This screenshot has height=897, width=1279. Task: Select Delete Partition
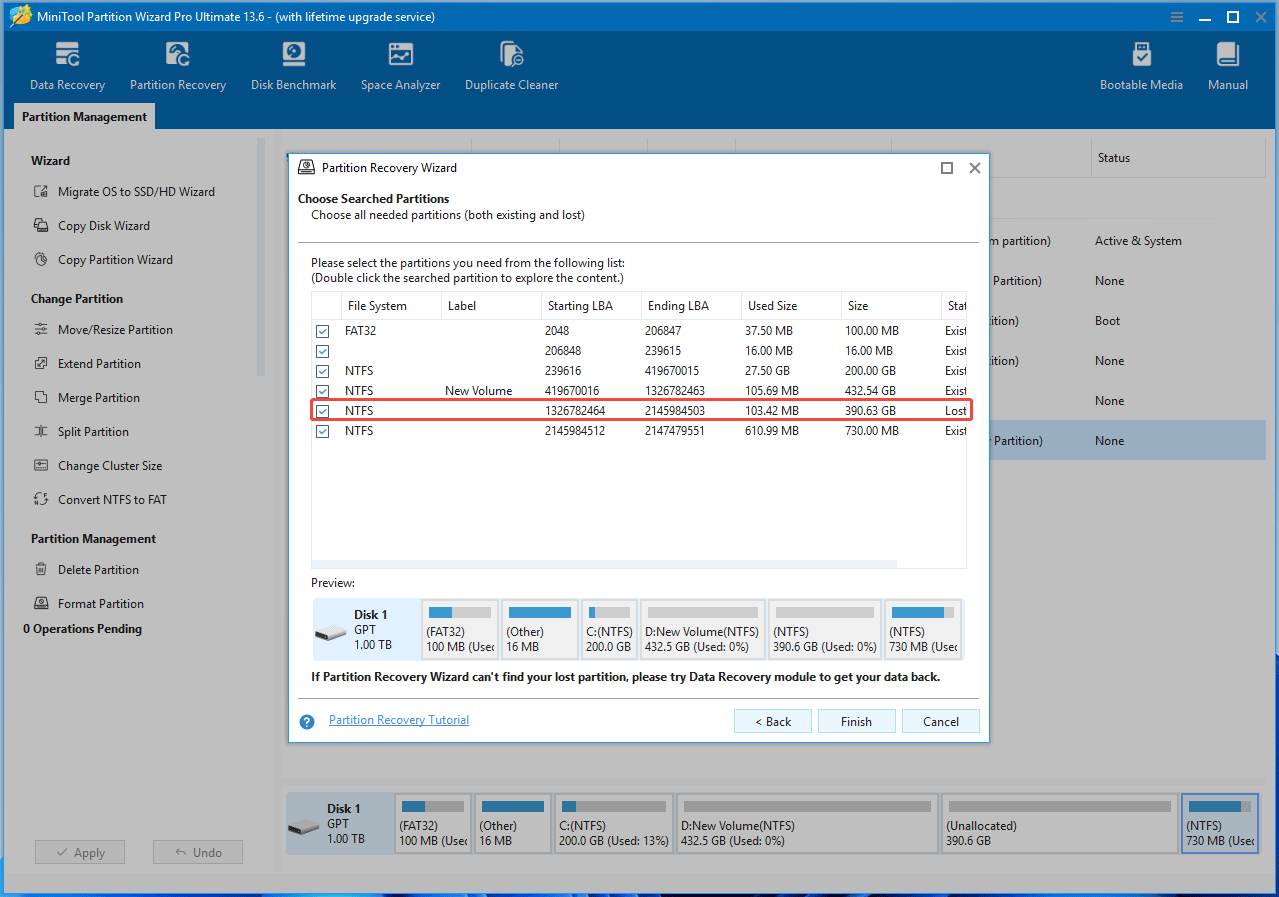86,570
